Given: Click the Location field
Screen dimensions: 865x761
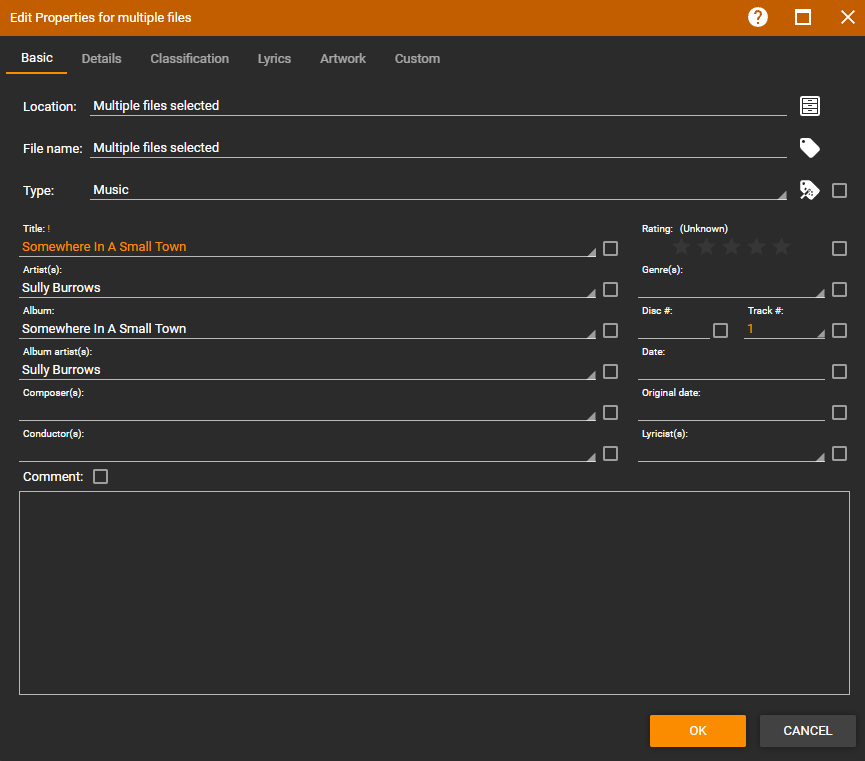Looking at the screenshot, I should pos(438,106).
